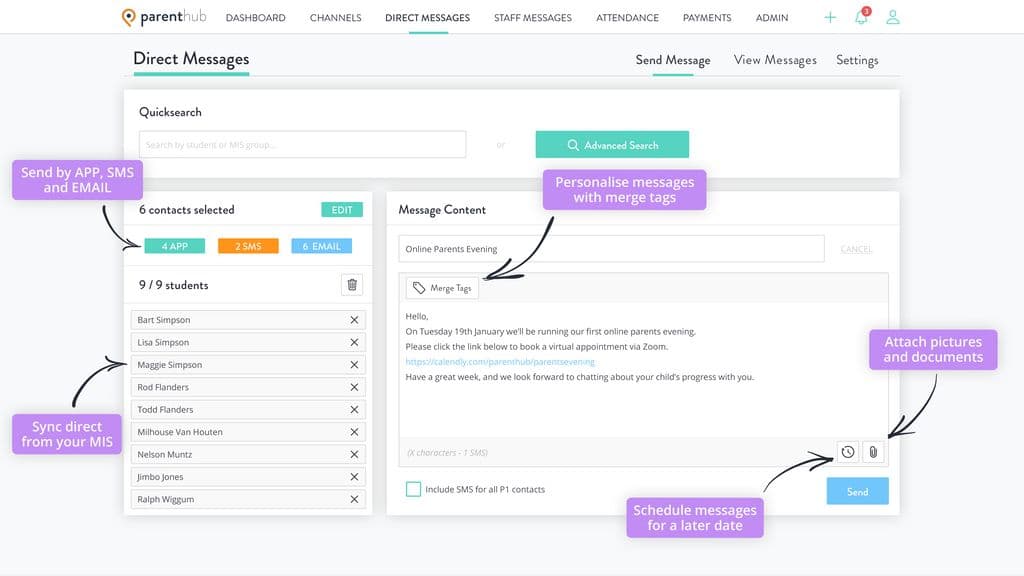1024x576 pixels.
Task: Remove Bart Simpson with X icon
Action: pyautogui.click(x=354, y=320)
